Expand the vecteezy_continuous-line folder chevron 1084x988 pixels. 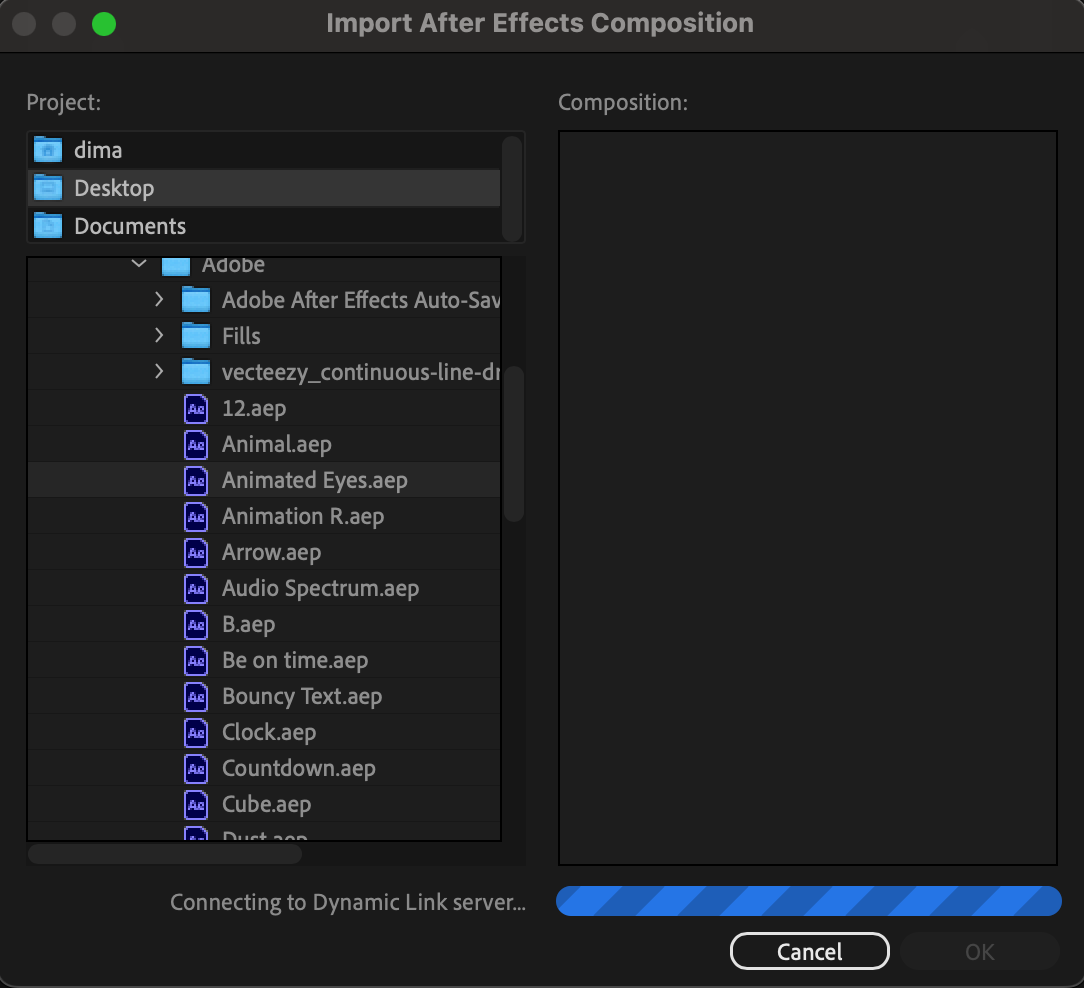coord(159,371)
